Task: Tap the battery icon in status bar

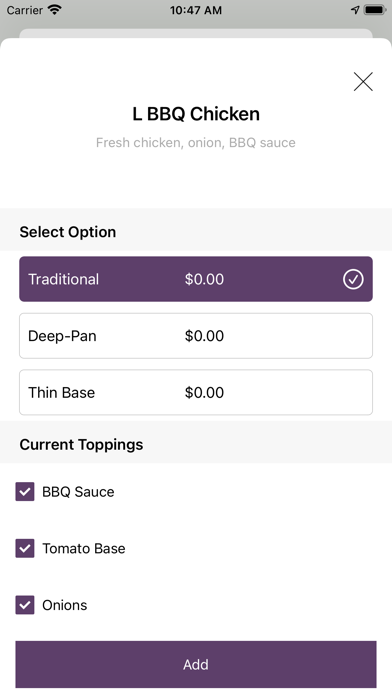Action: pos(376,10)
